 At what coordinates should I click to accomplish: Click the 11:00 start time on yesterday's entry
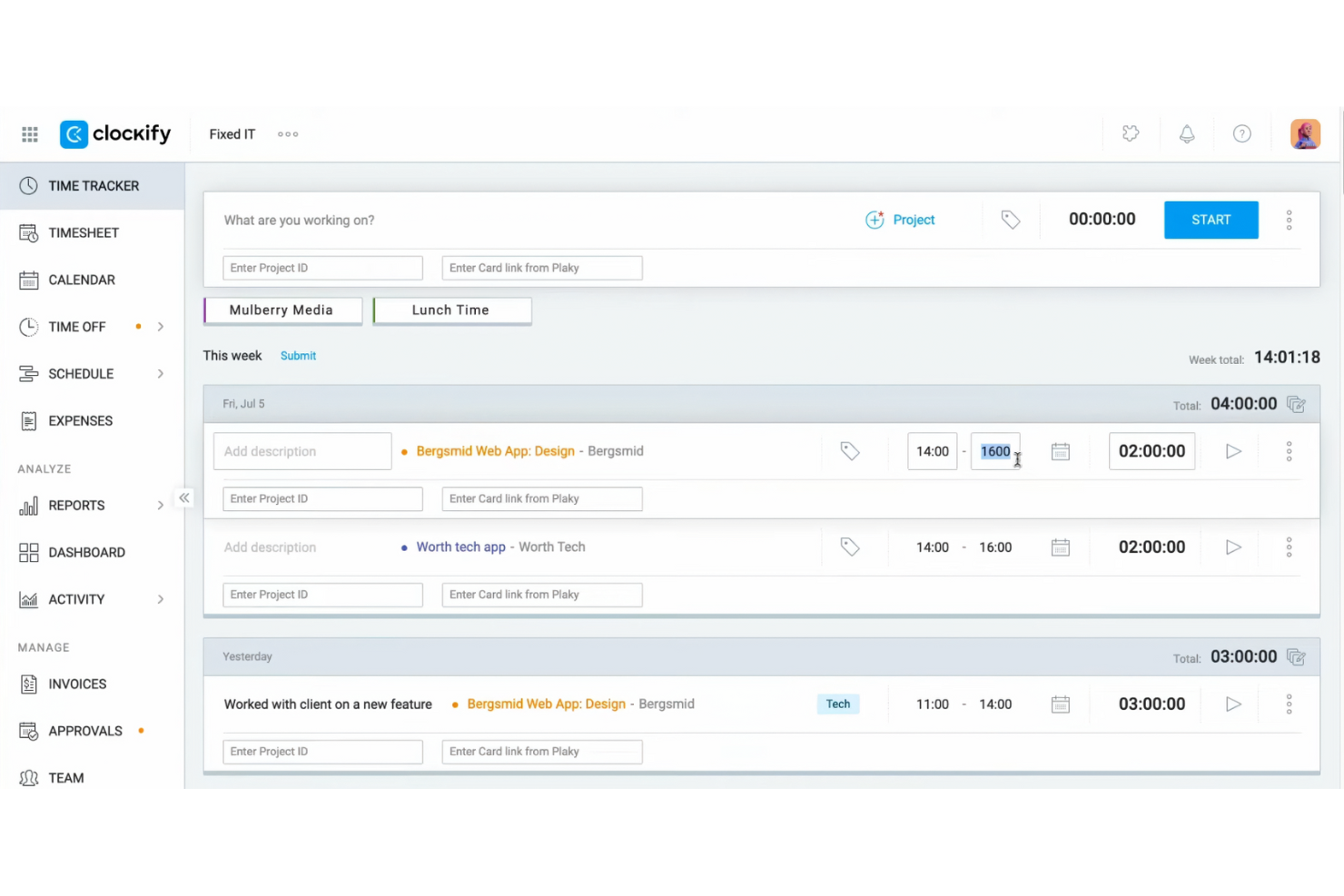click(x=933, y=704)
